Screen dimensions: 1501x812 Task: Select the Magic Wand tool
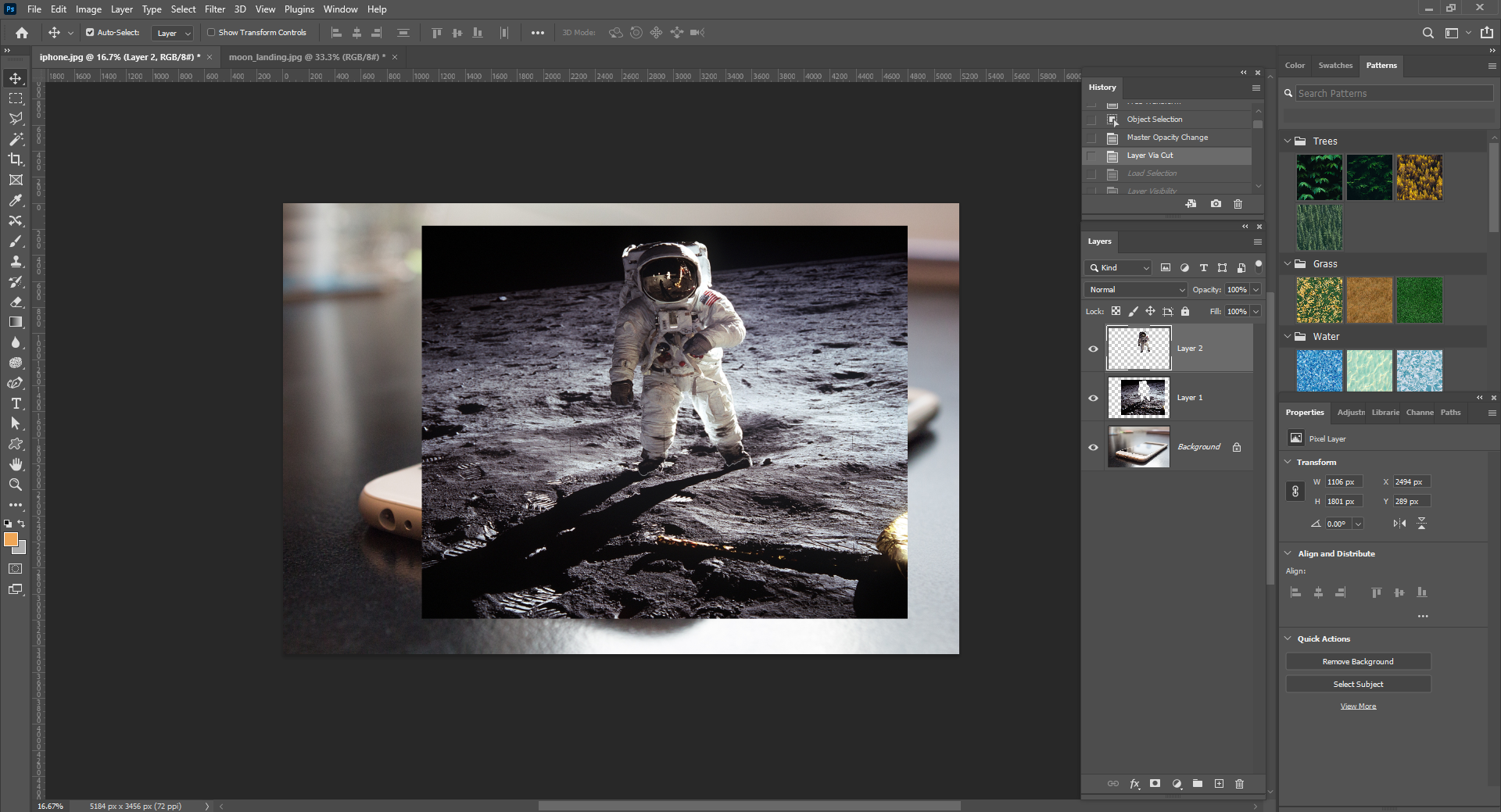point(16,139)
